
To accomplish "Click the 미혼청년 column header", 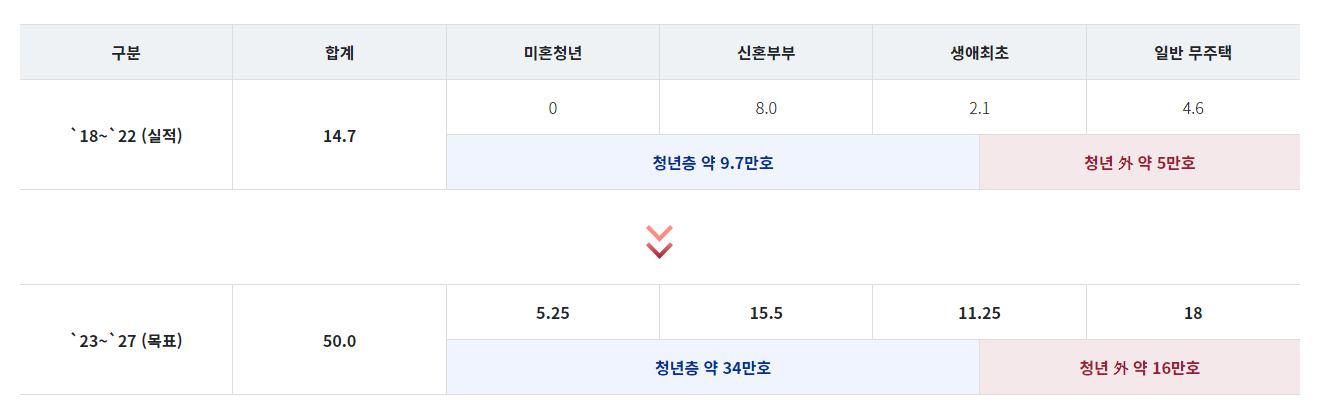I will click(x=553, y=52).
